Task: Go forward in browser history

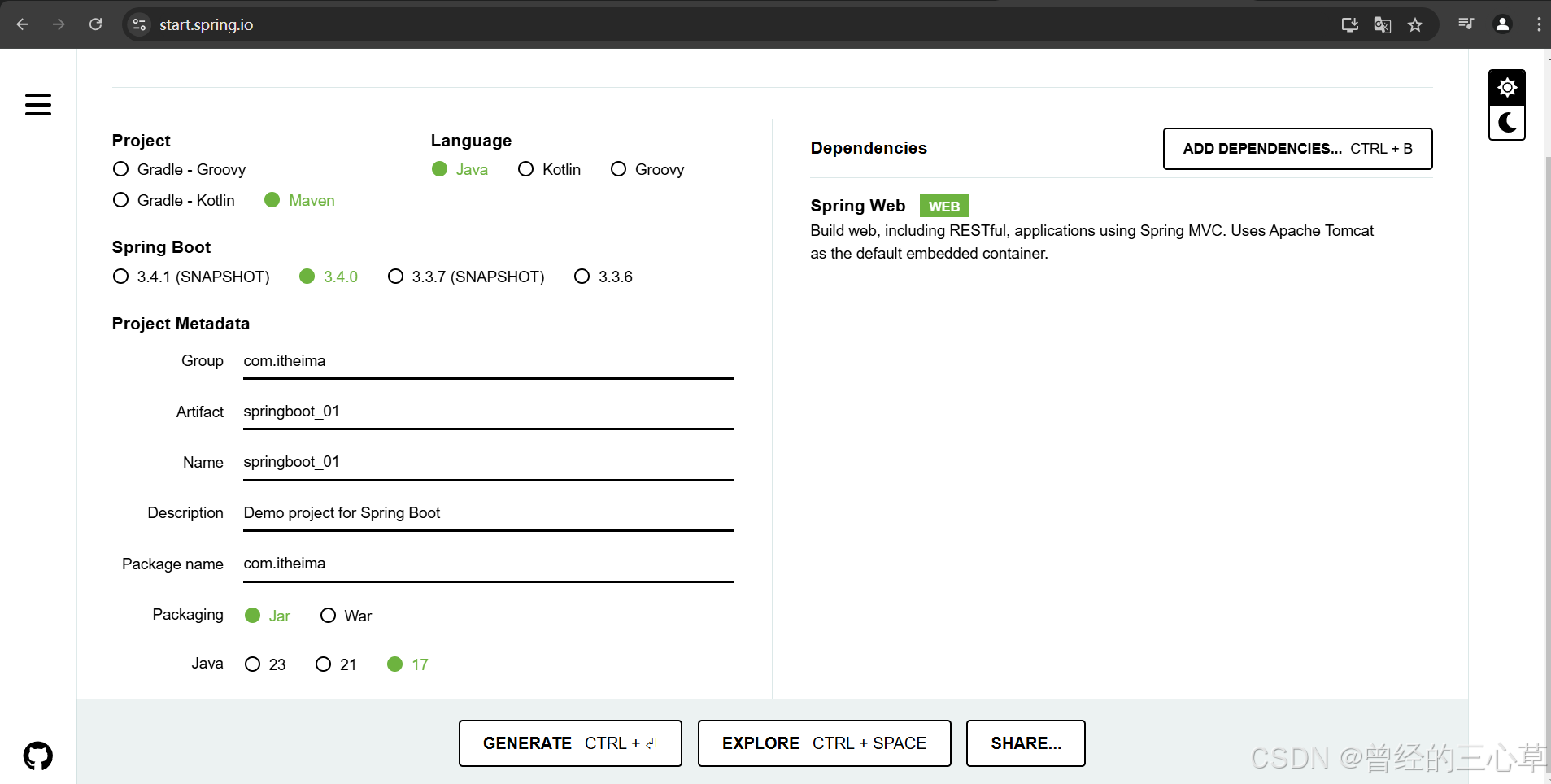Action: pyautogui.click(x=59, y=24)
